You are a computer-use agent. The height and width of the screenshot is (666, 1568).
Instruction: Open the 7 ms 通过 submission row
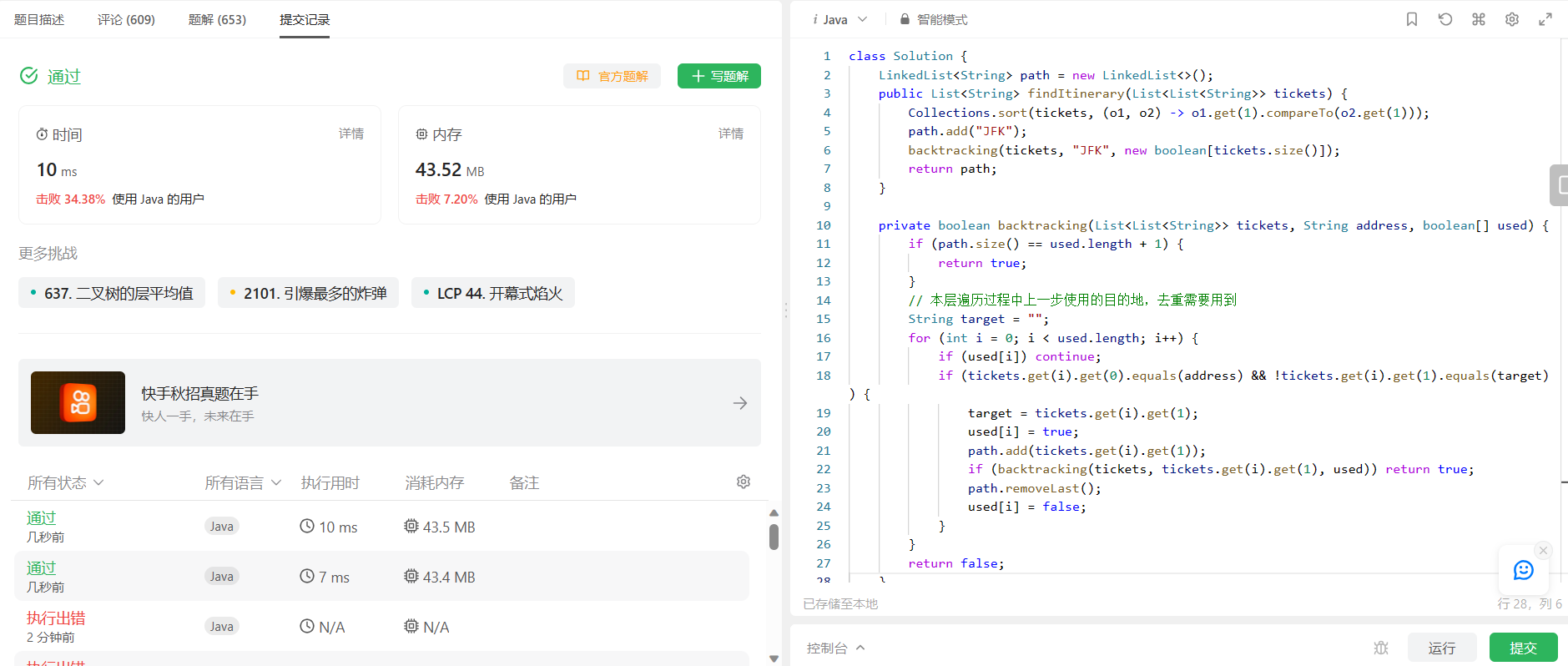point(381,576)
